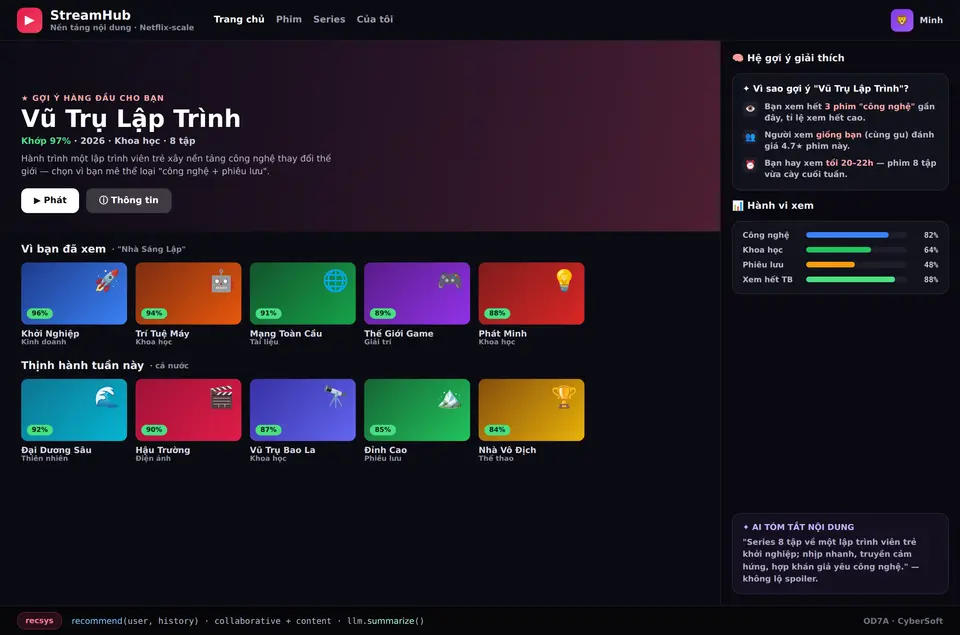This screenshot has width=960, height=635.
Task: Open the Khởi Nghiệp thumbnail card
Action: (74, 293)
